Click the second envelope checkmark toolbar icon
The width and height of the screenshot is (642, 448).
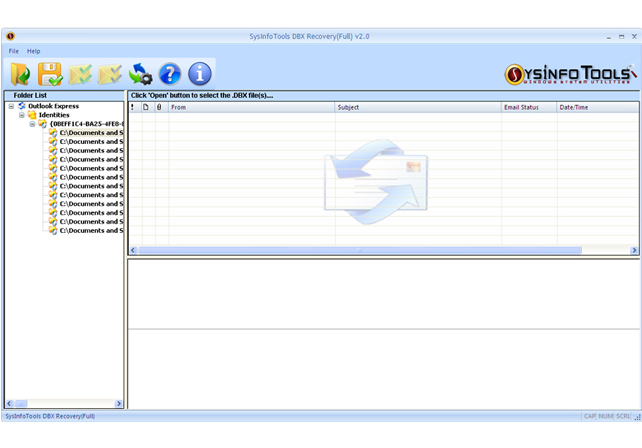coord(110,73)
